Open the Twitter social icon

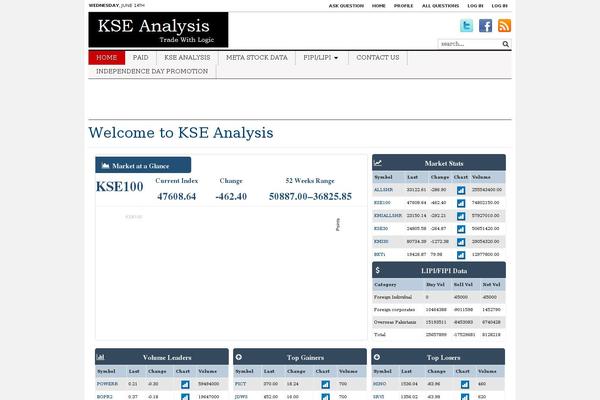pyautogui.click(x=466, y=26)
